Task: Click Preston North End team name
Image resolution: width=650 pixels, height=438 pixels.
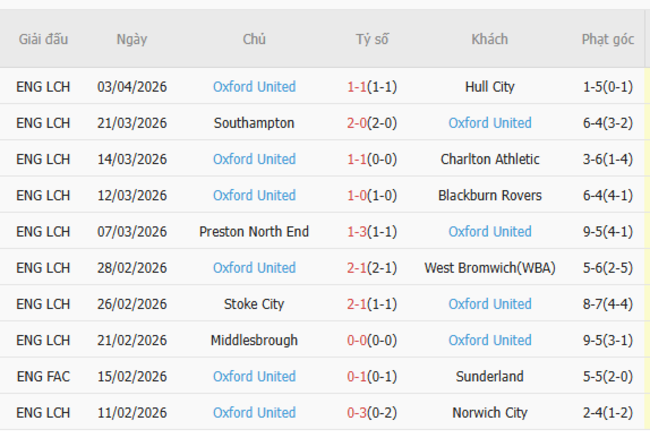Action: [x=254, y=231]
